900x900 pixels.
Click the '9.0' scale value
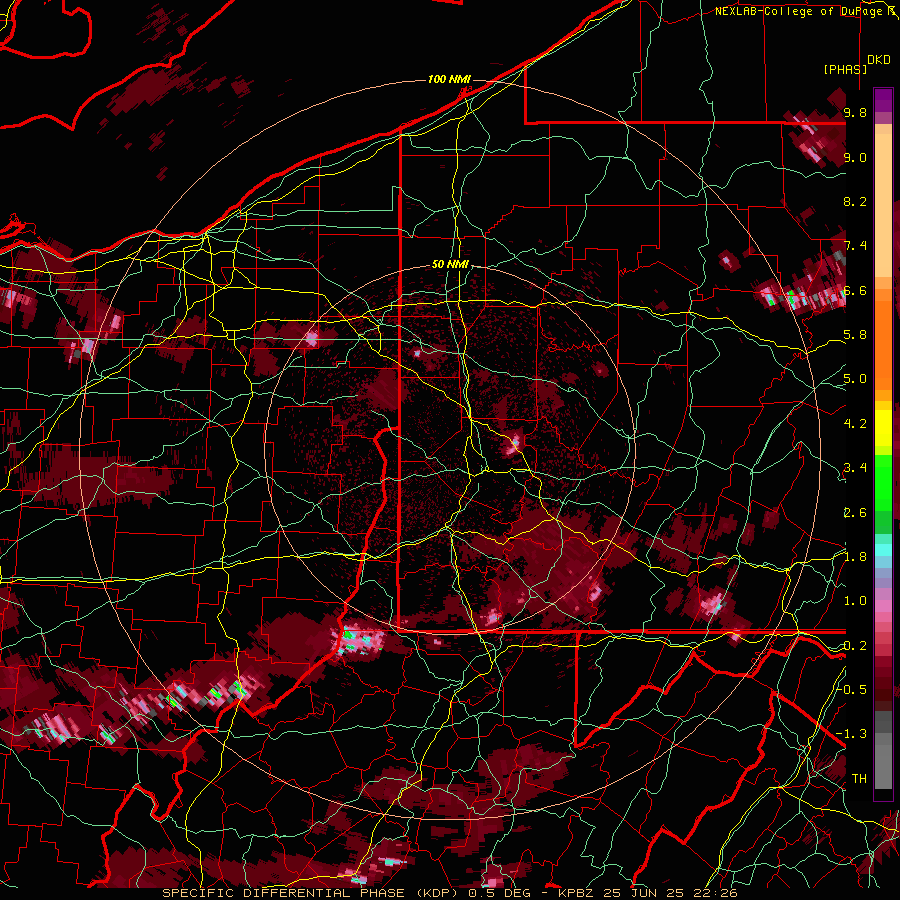[x=855, y=157]
